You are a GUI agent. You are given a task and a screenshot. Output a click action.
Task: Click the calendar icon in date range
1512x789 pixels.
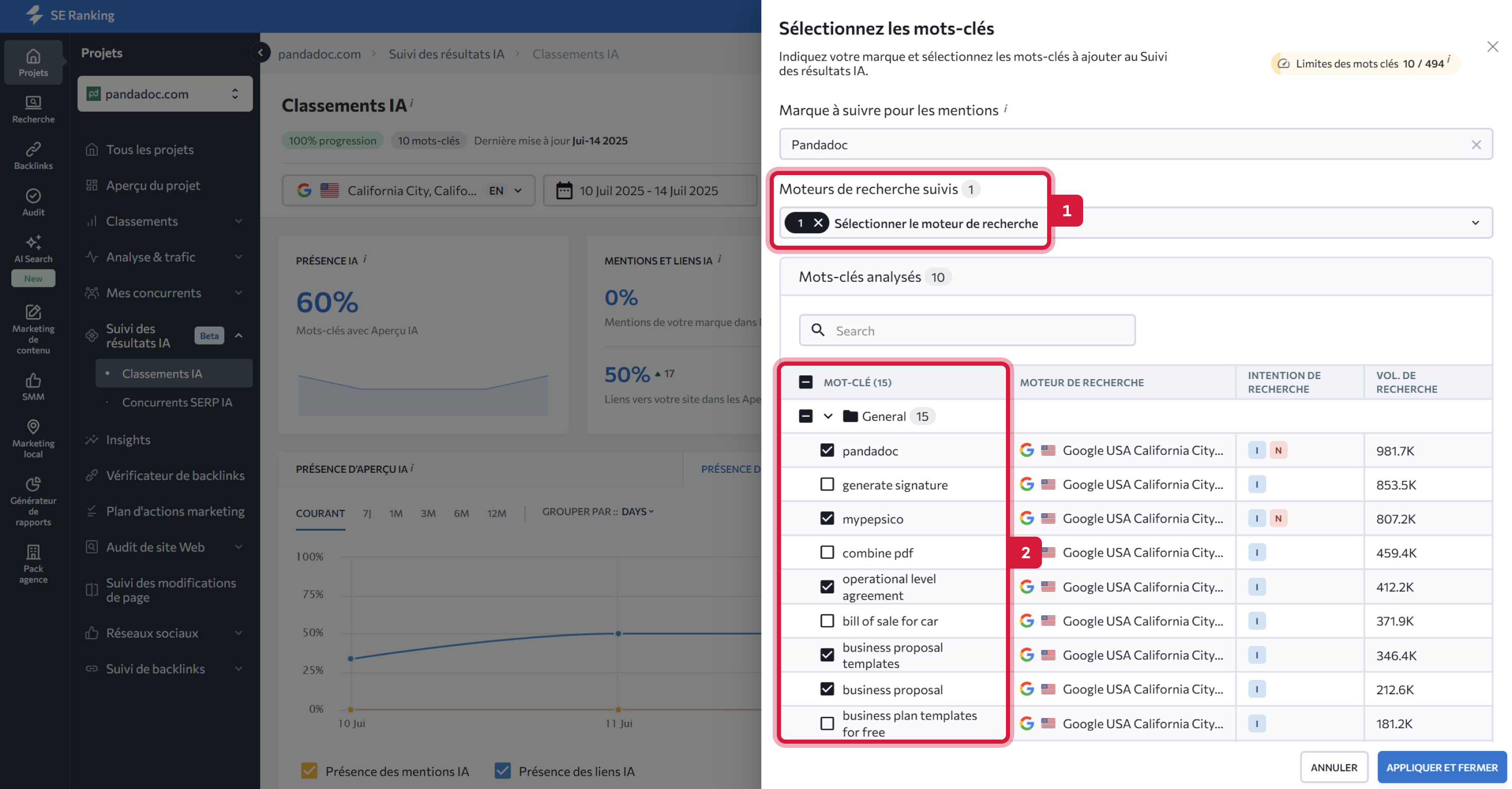[564, 190]
